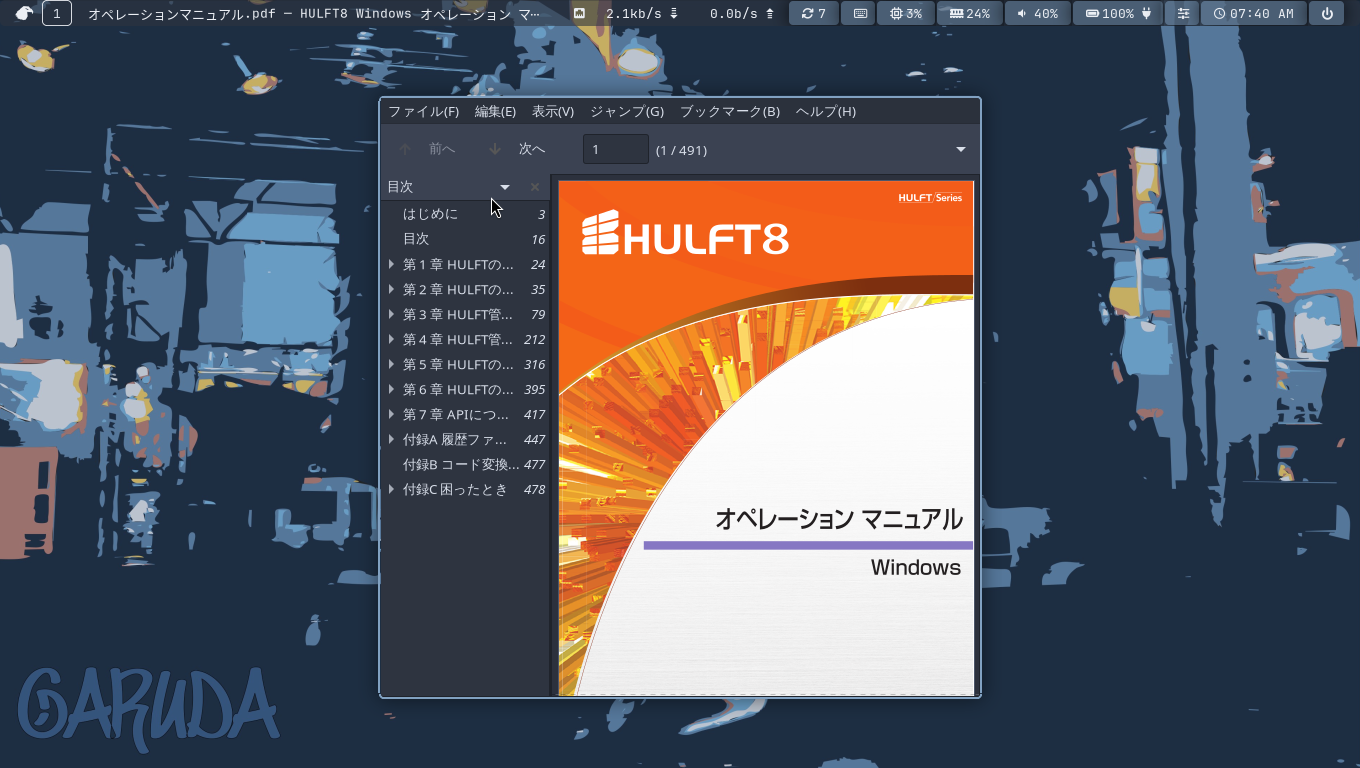Click the 2.1kb/s download speed indicator
Screen dimensions: 1360x768
(642, 13)
